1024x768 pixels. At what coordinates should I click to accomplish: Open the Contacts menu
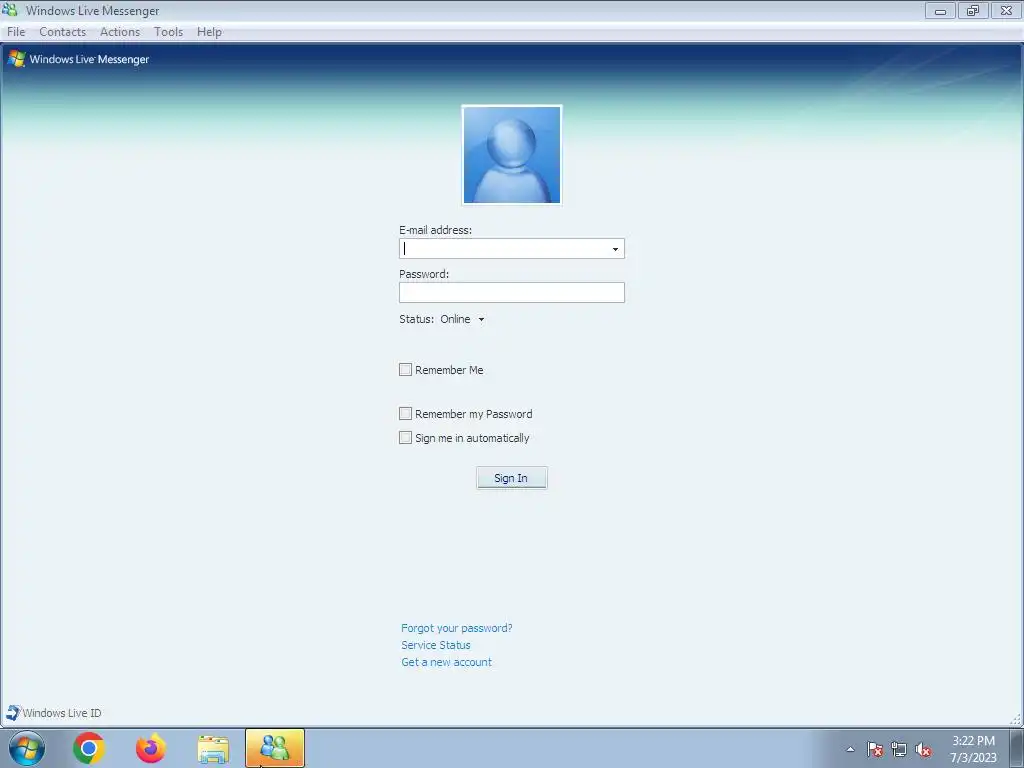coord(63,31)
